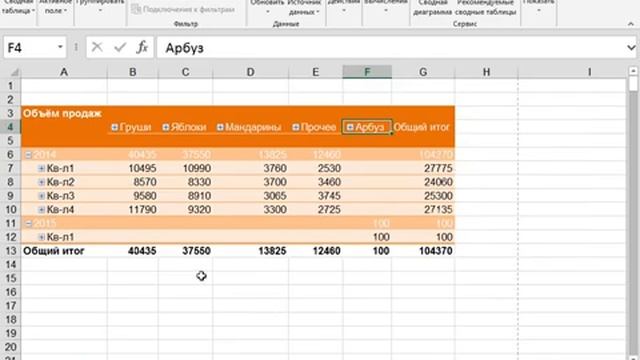The width and height of the screenshot is (640, 360).
Task: Expand the Яблоки column field
Action: pos(166,127)
